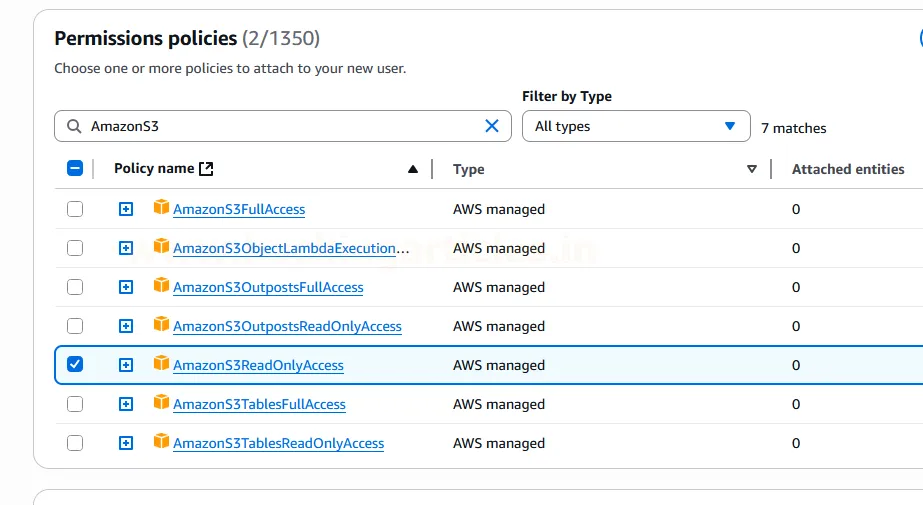Open the external link icon beside Policy name
Image resolution: width=923 pixels, height=505 pixels.
[x=206, y=169]
